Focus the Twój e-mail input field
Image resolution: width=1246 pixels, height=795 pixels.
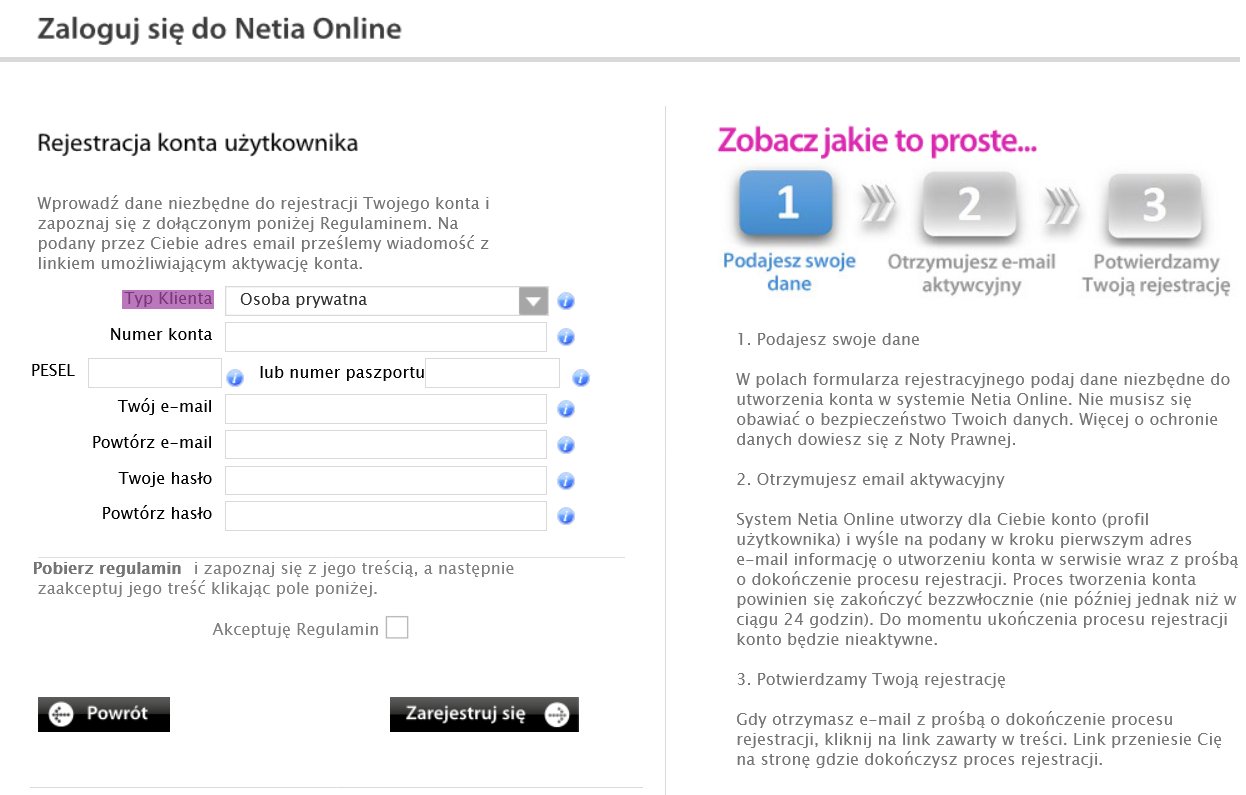[385, 409]
